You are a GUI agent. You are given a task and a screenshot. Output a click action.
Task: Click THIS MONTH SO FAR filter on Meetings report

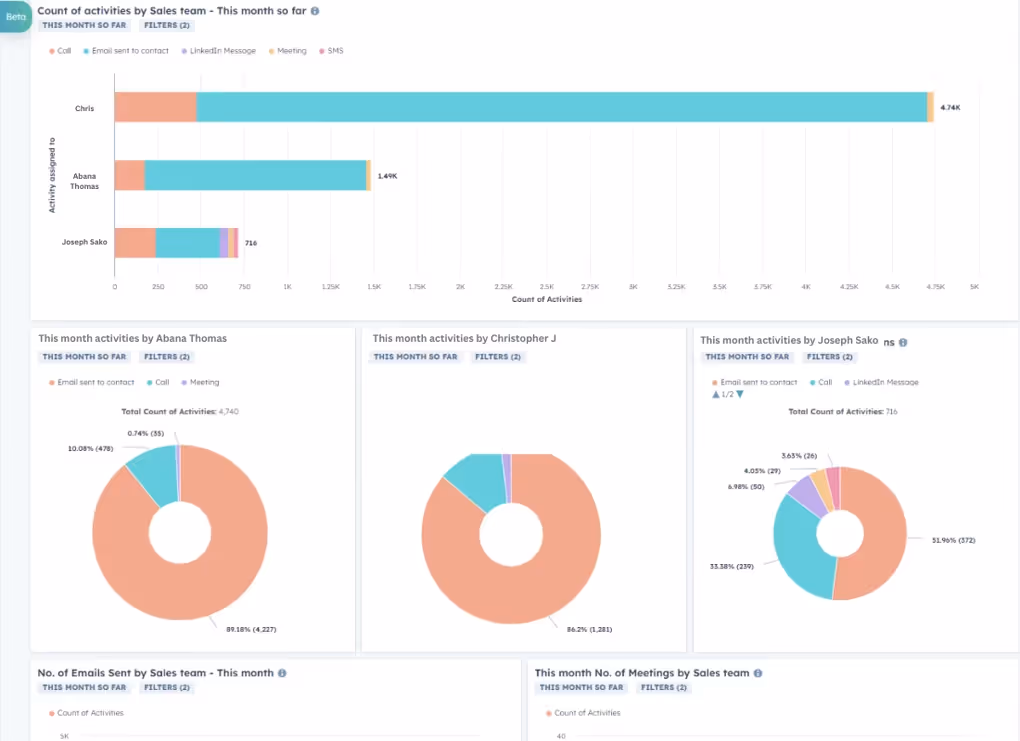(x=581, y=687)
